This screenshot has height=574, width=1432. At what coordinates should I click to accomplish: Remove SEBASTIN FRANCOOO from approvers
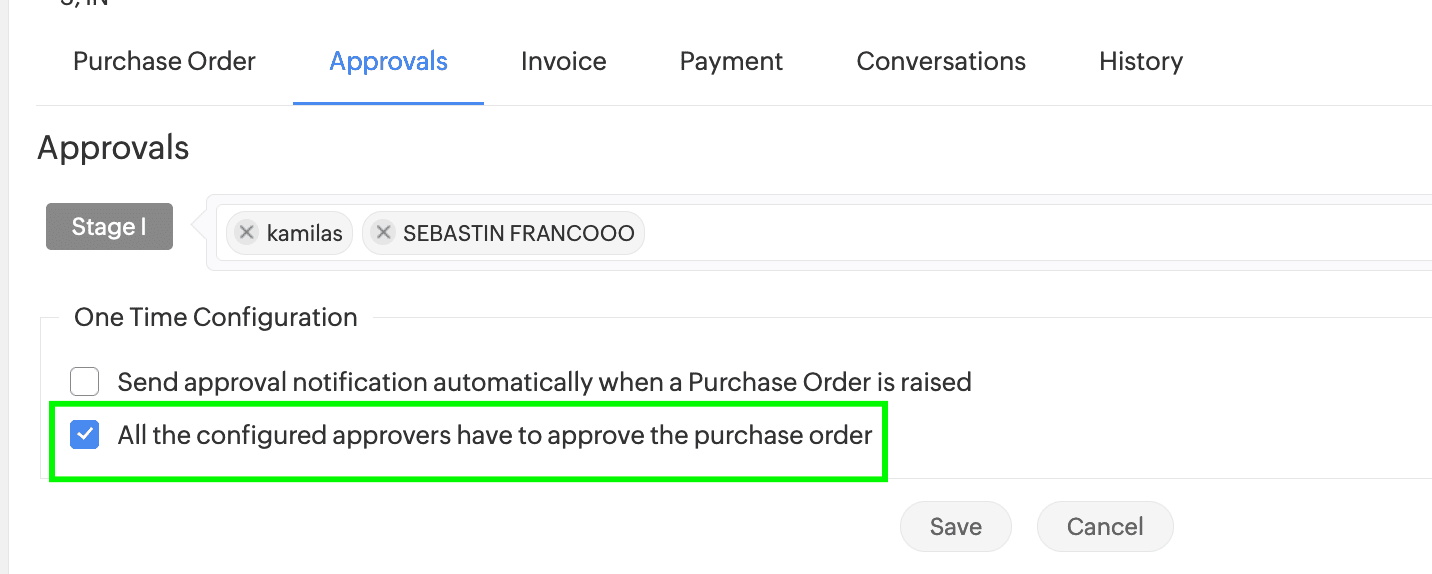(x=382, y=233)
